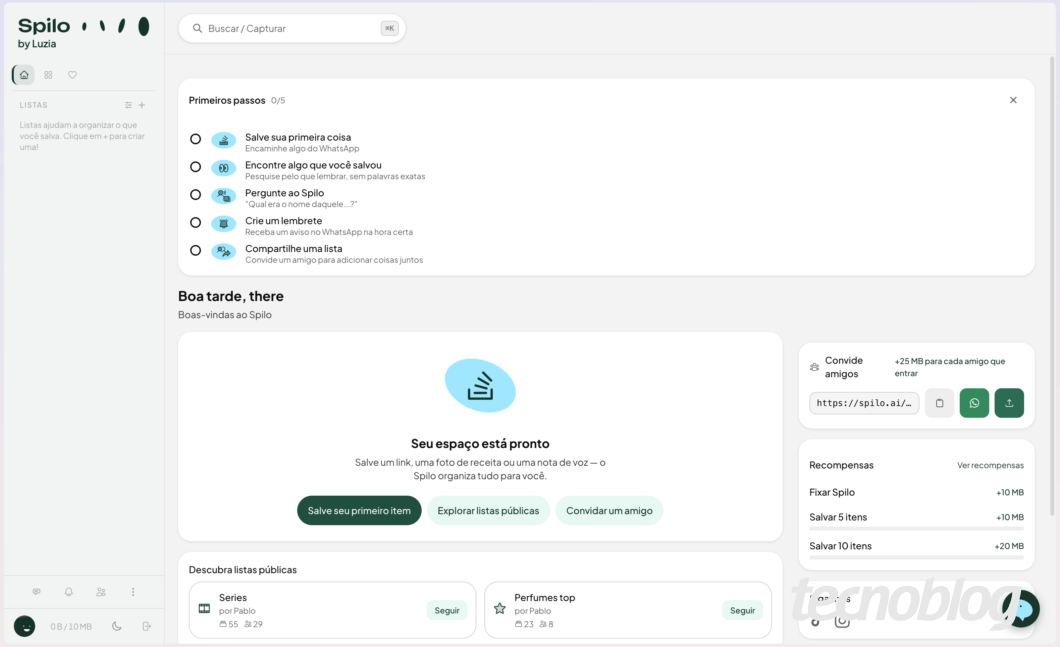Open the user avatar profile
This screenshot has width=1060, height=647.
(x=25, y=626)
